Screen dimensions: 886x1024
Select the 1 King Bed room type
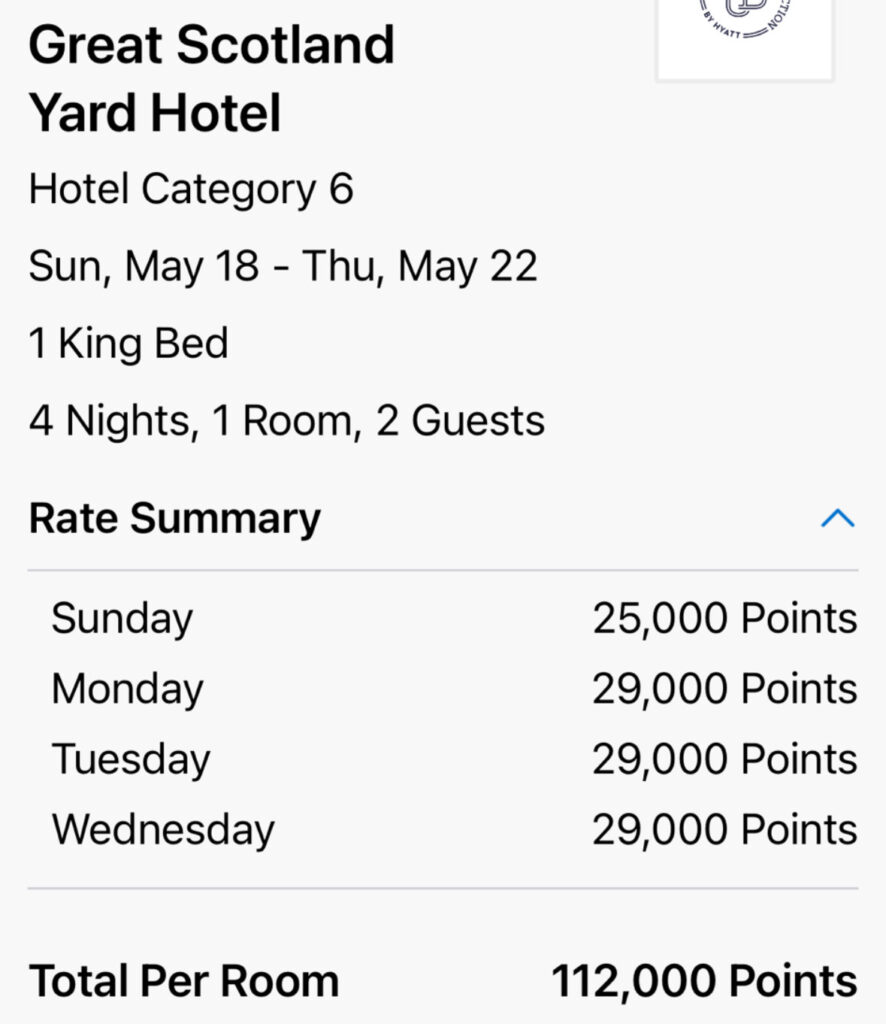pos(129,343)
